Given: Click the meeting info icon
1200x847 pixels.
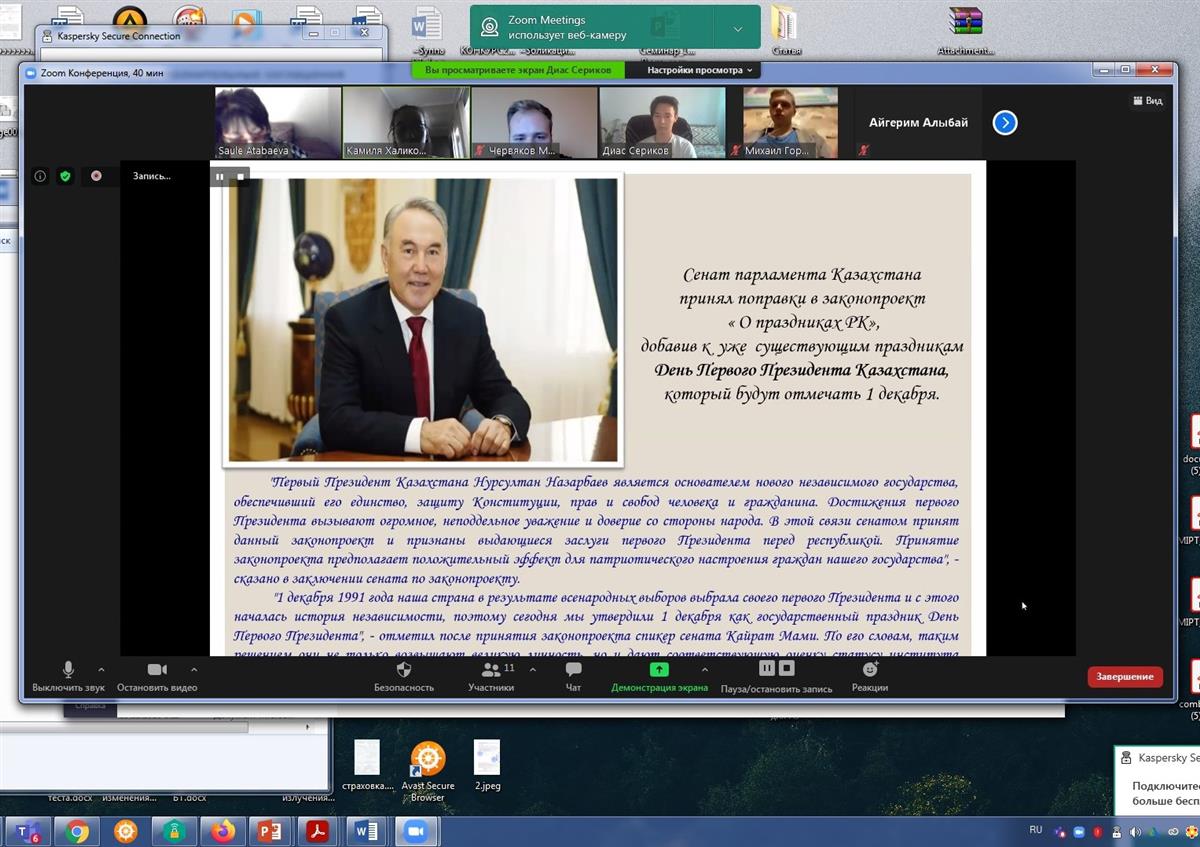Looking at the screenshot, I should pyautogui.click(x=40, y=176).
